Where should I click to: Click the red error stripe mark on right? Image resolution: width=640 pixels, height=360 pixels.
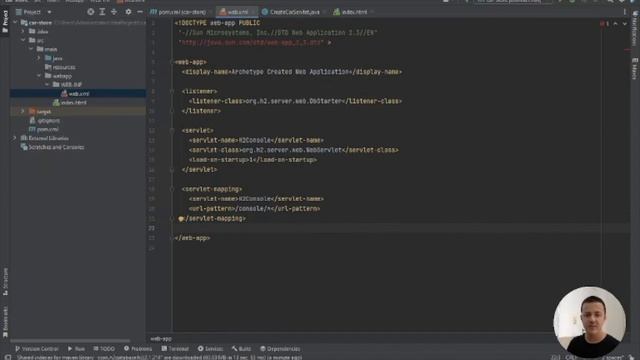(x=627, y=50)
